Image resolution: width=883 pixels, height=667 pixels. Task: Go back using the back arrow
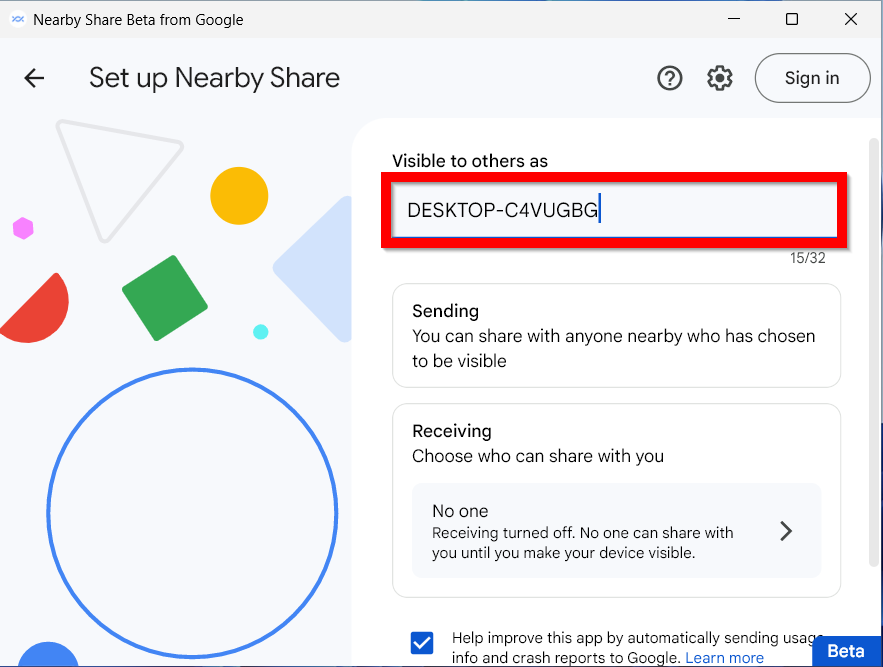(x=35, y=78)
